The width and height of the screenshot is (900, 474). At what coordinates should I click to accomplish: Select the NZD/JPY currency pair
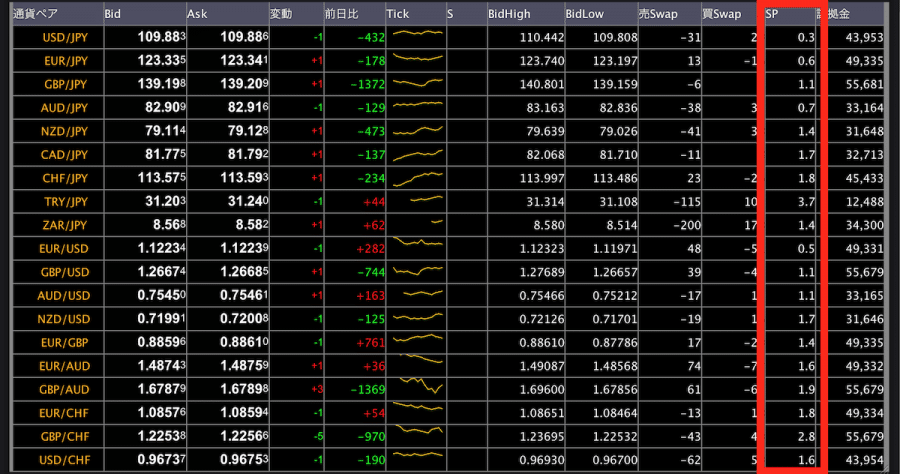[64, 131]
